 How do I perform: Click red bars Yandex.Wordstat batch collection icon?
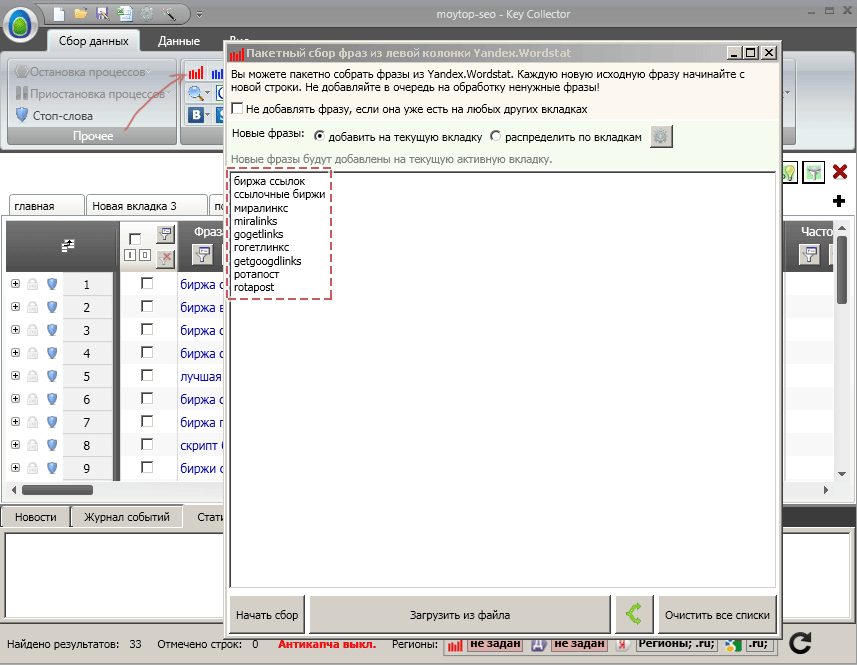(196, 73)
